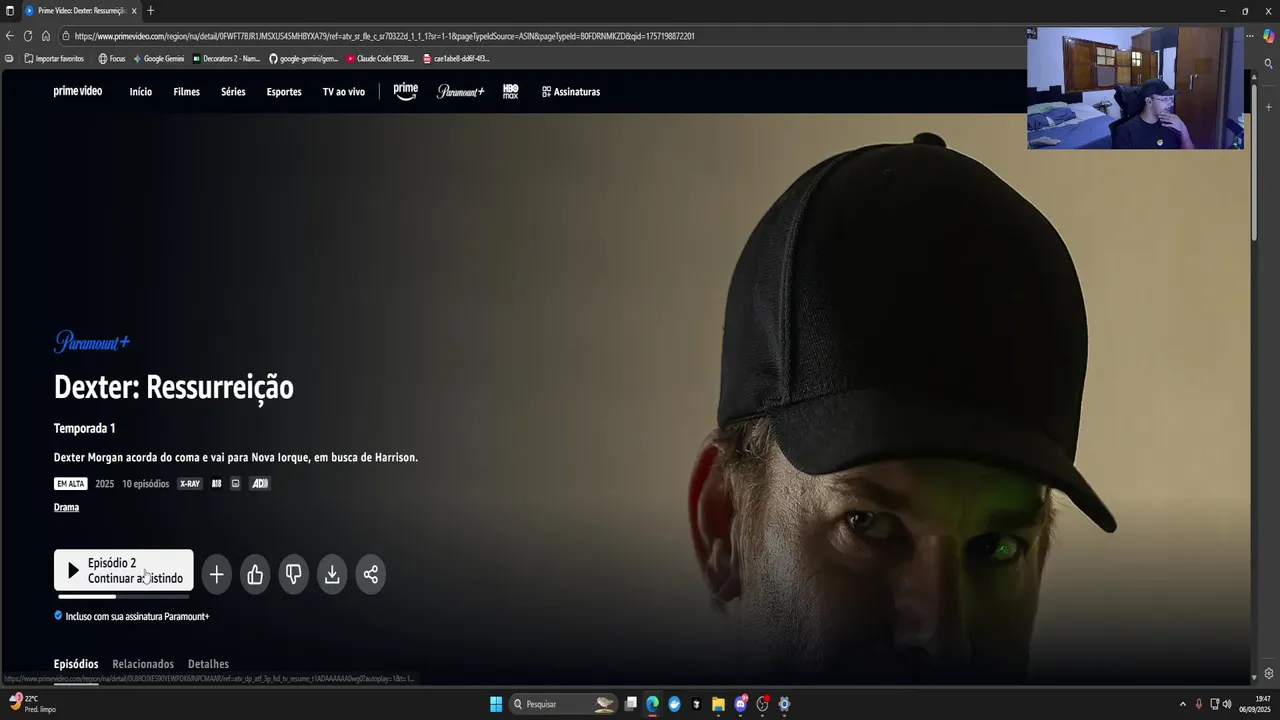Click the thumbs-down dislike icon
Image resolution: width=1280 pixels, height=720 pixels.
294,574
